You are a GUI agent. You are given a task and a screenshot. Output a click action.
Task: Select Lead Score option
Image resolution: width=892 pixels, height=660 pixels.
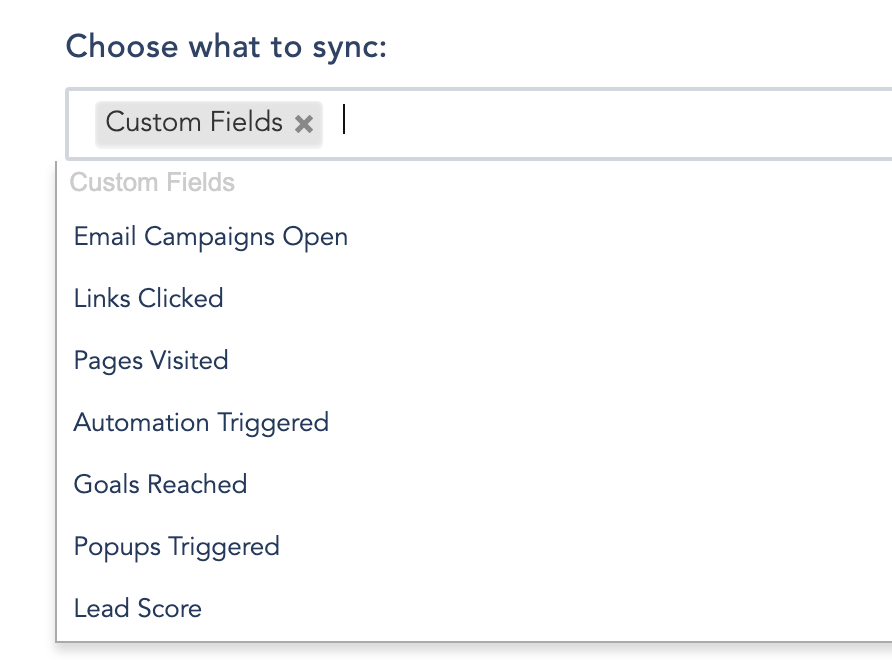474,609
